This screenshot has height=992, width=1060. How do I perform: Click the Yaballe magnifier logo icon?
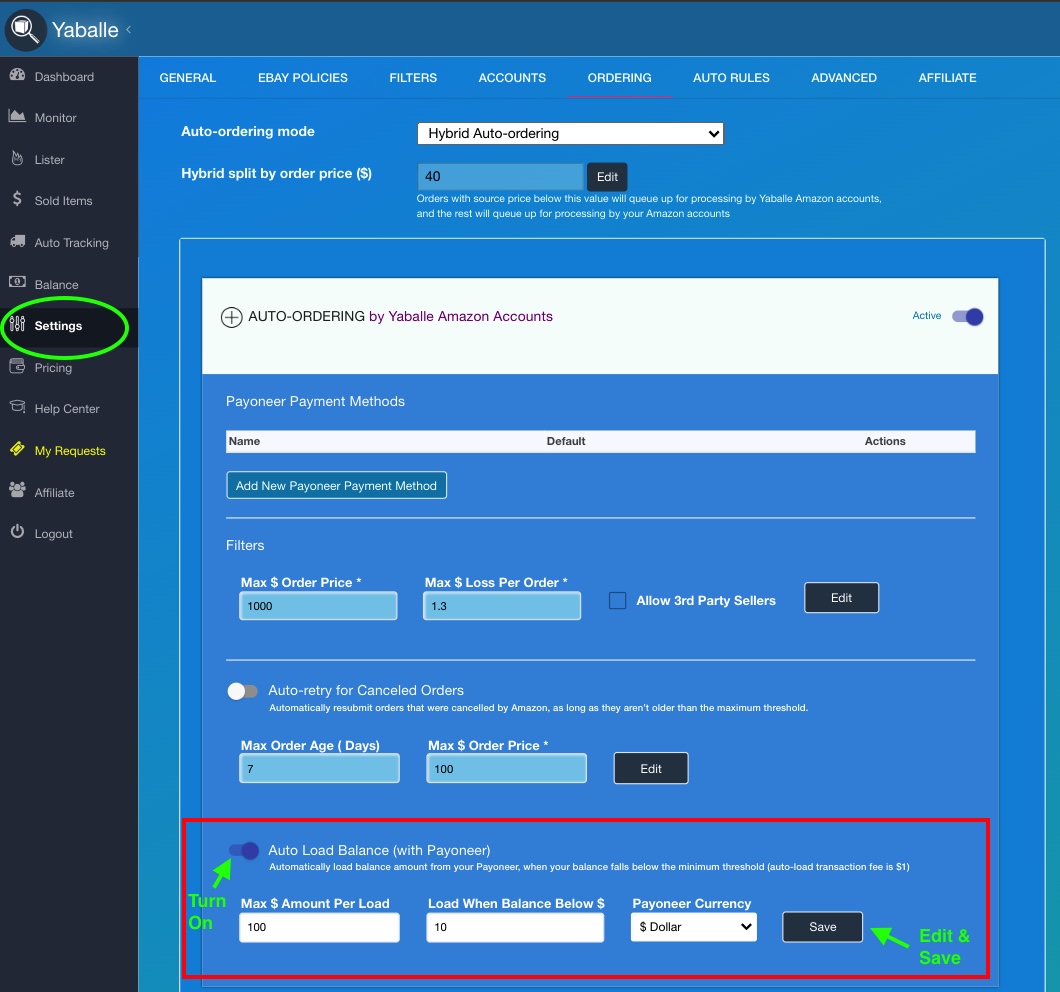tap(25, 30)
